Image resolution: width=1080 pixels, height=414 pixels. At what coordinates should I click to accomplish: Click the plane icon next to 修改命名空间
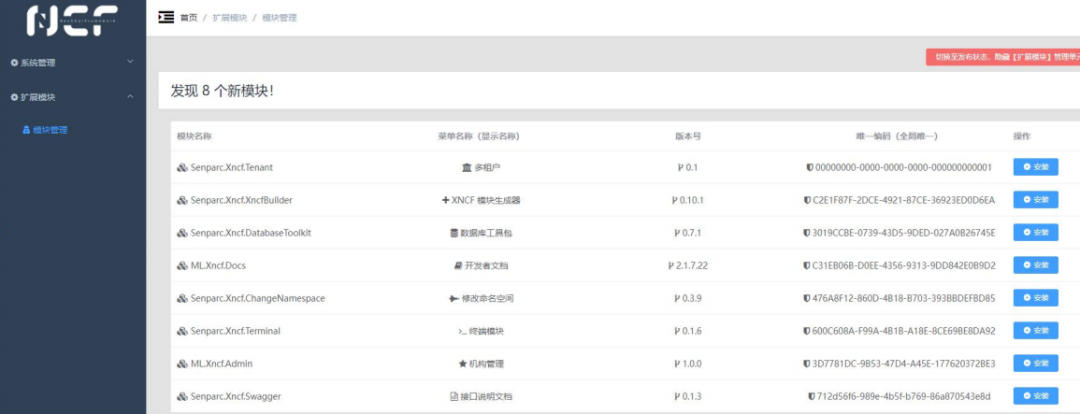coord(453,298)
